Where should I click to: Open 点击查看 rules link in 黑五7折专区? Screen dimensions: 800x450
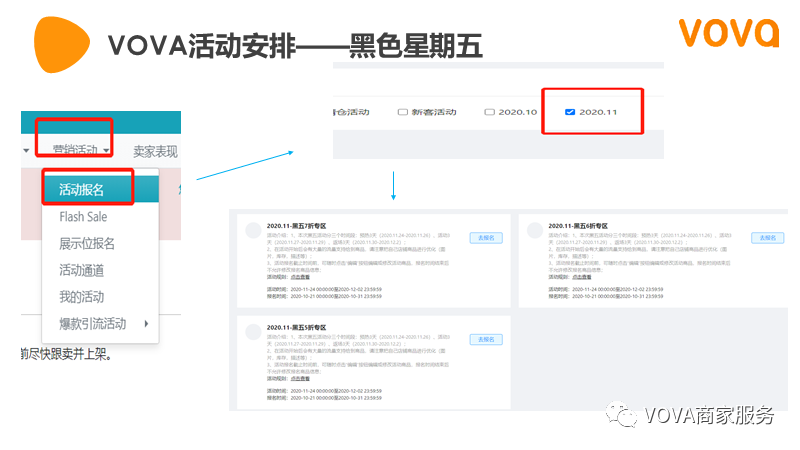[300, 277]
